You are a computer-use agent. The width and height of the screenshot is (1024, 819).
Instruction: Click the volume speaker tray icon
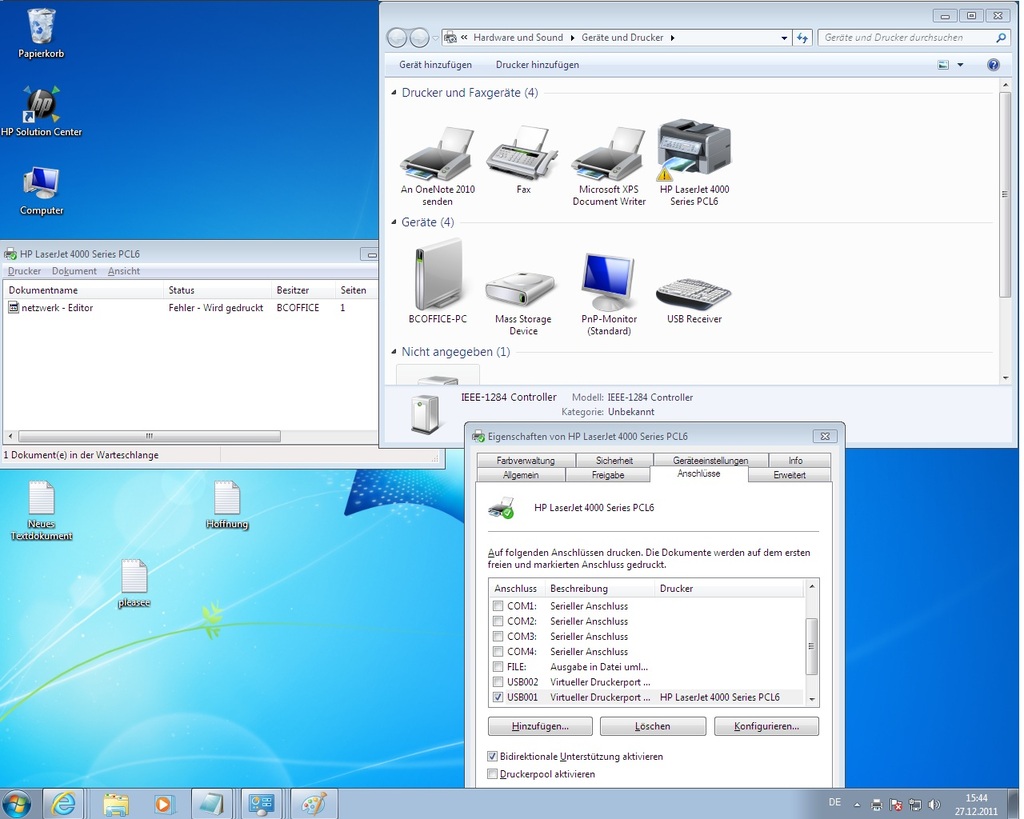click(935, 805)
